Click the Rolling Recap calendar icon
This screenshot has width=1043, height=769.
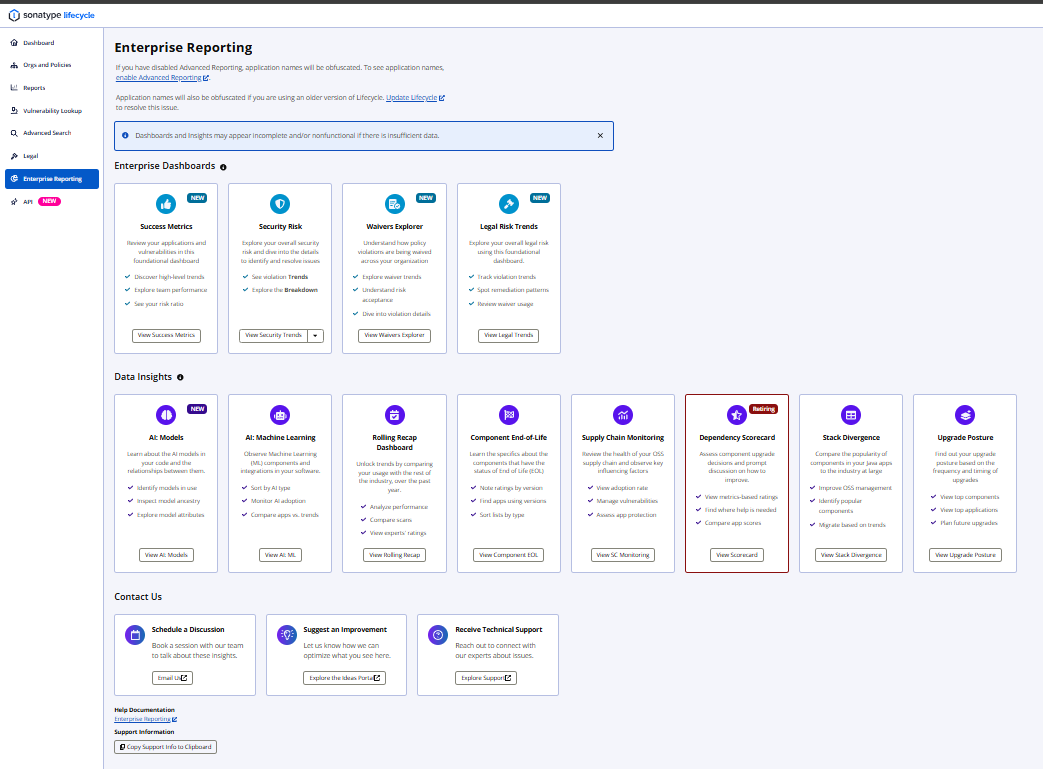(x=394, y=415)
